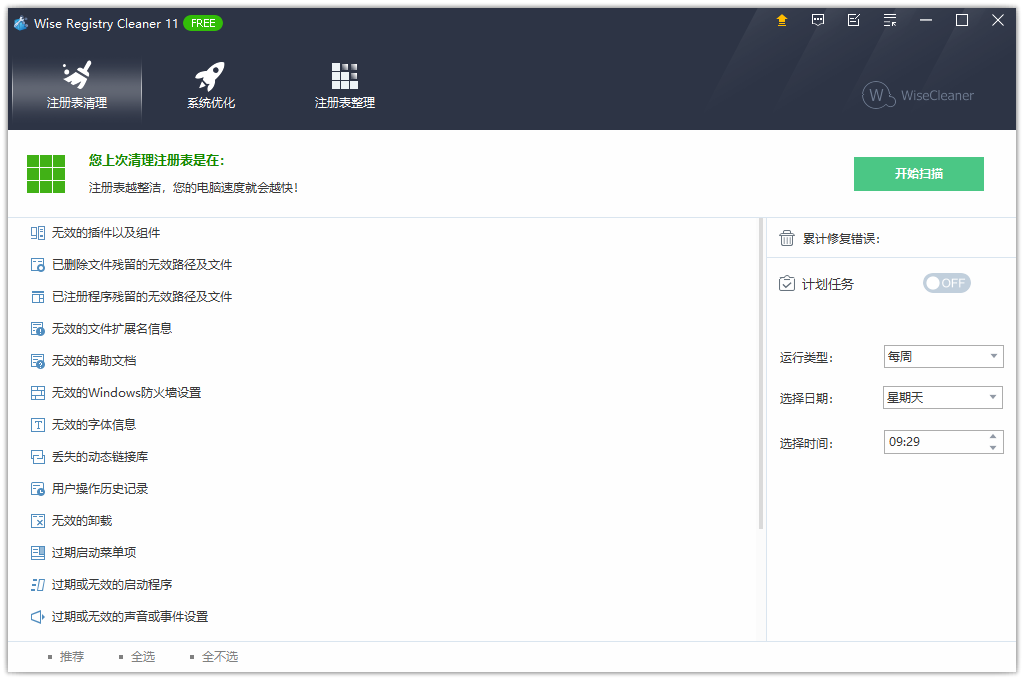The height and width of the screenshot is (680, 1024).
Task: Click the register/edit note icon in titlebar
Action: pyautogui.click(x=853, y=20)
